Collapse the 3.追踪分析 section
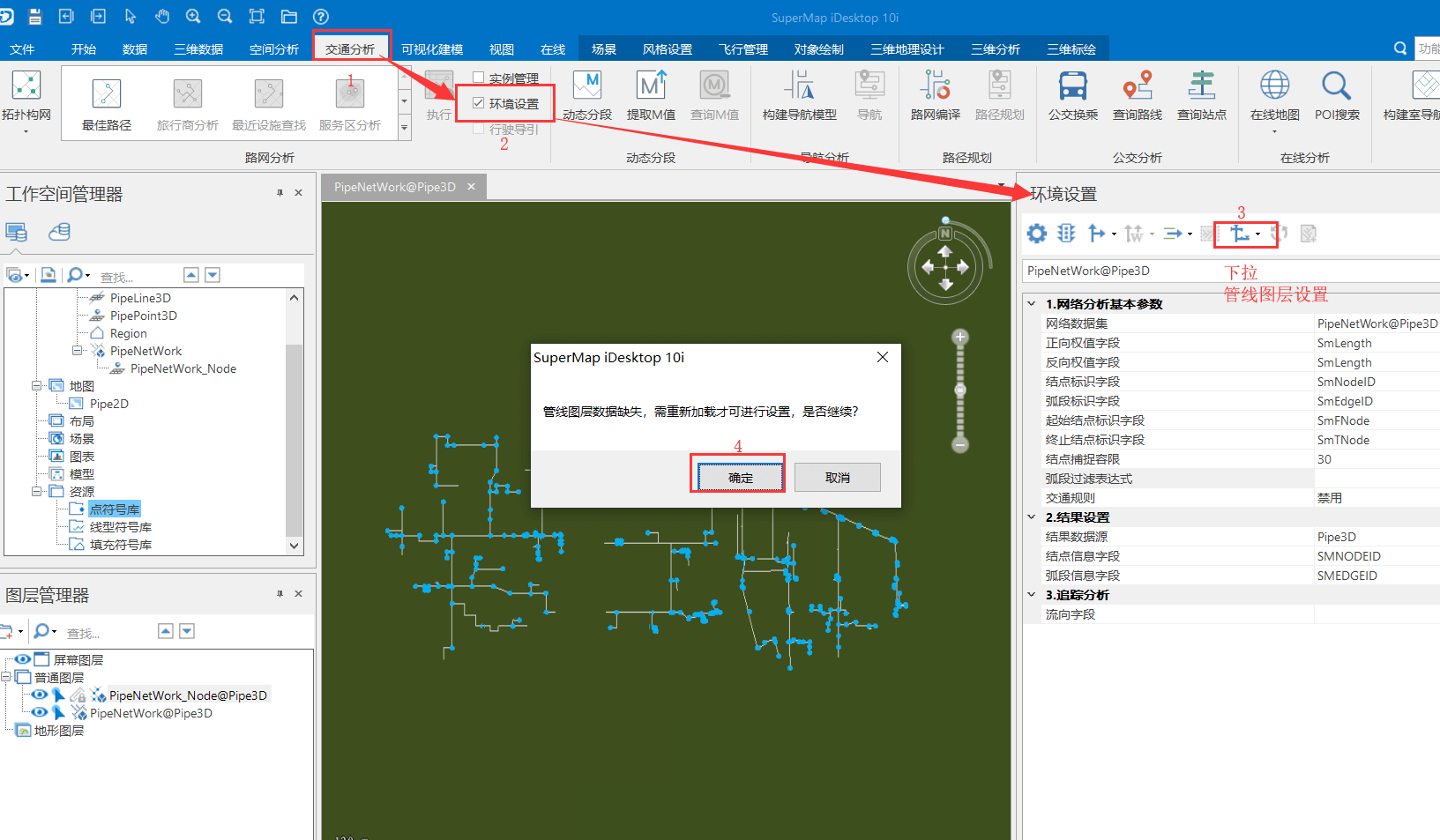The image size is (1440, 840). tap(1032, 595)
